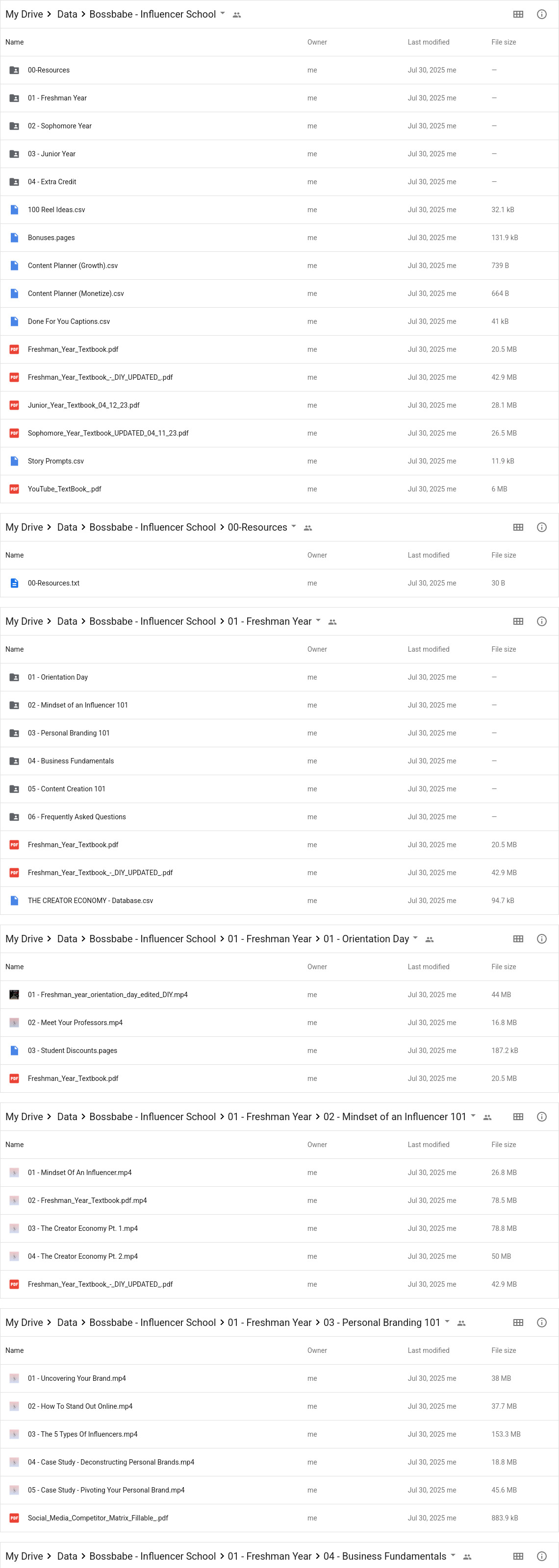Open 04 - Business Fundamentals folder row
559x1568 pixels.
[x=279, y=761]
